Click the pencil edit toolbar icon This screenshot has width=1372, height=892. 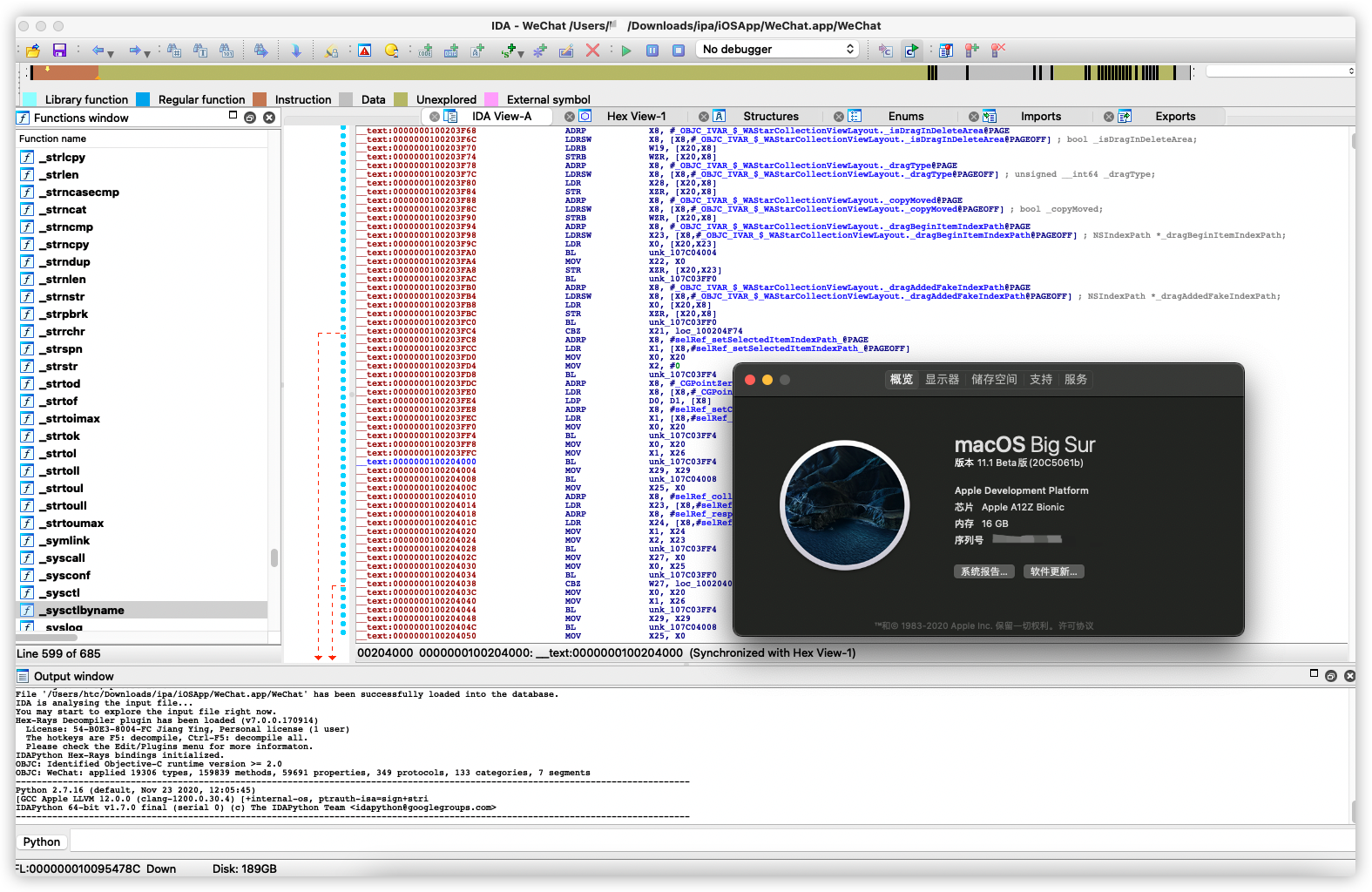pos(566,51)
